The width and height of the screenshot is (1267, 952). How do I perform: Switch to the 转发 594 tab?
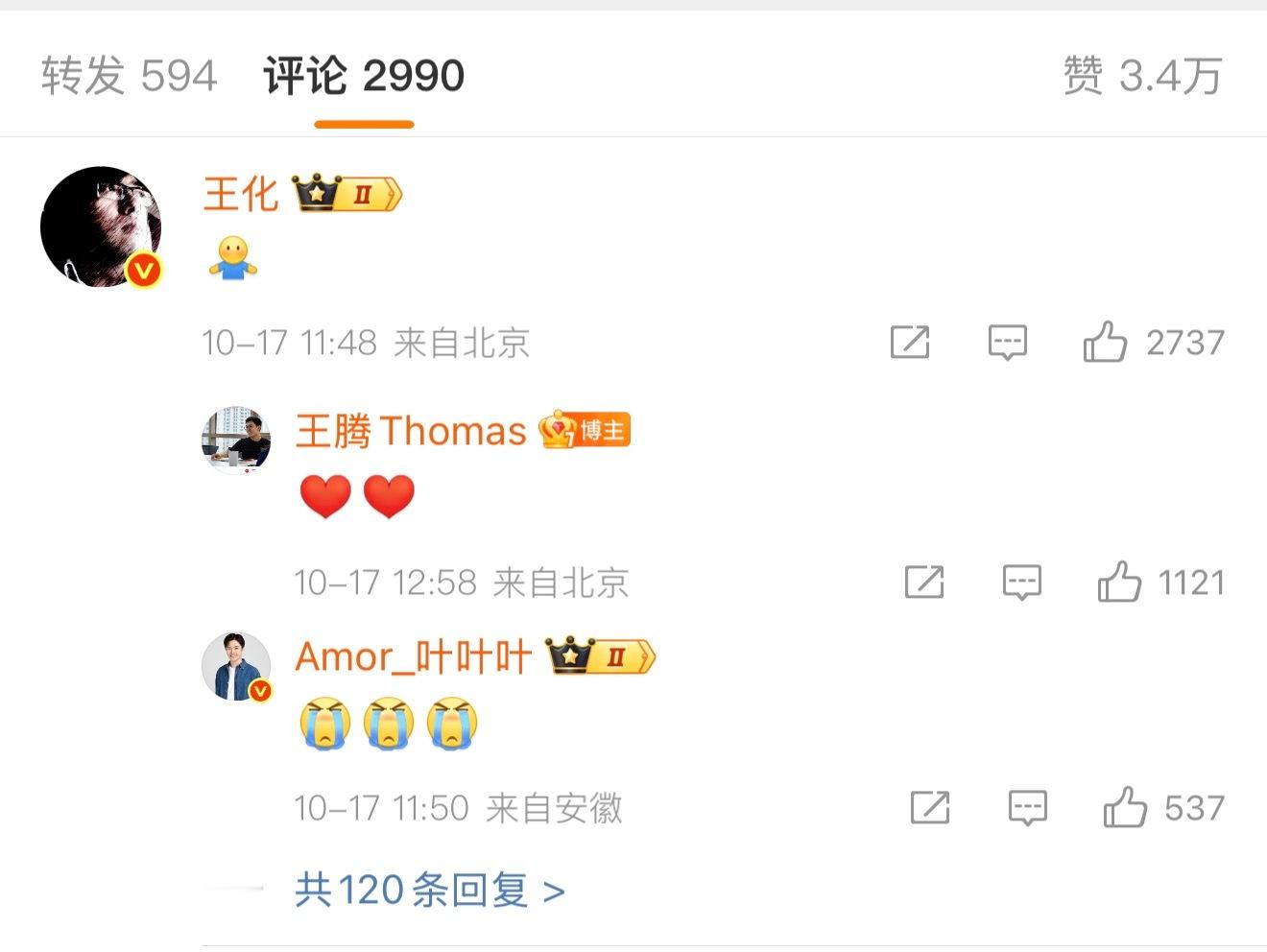tap(130, 76)
